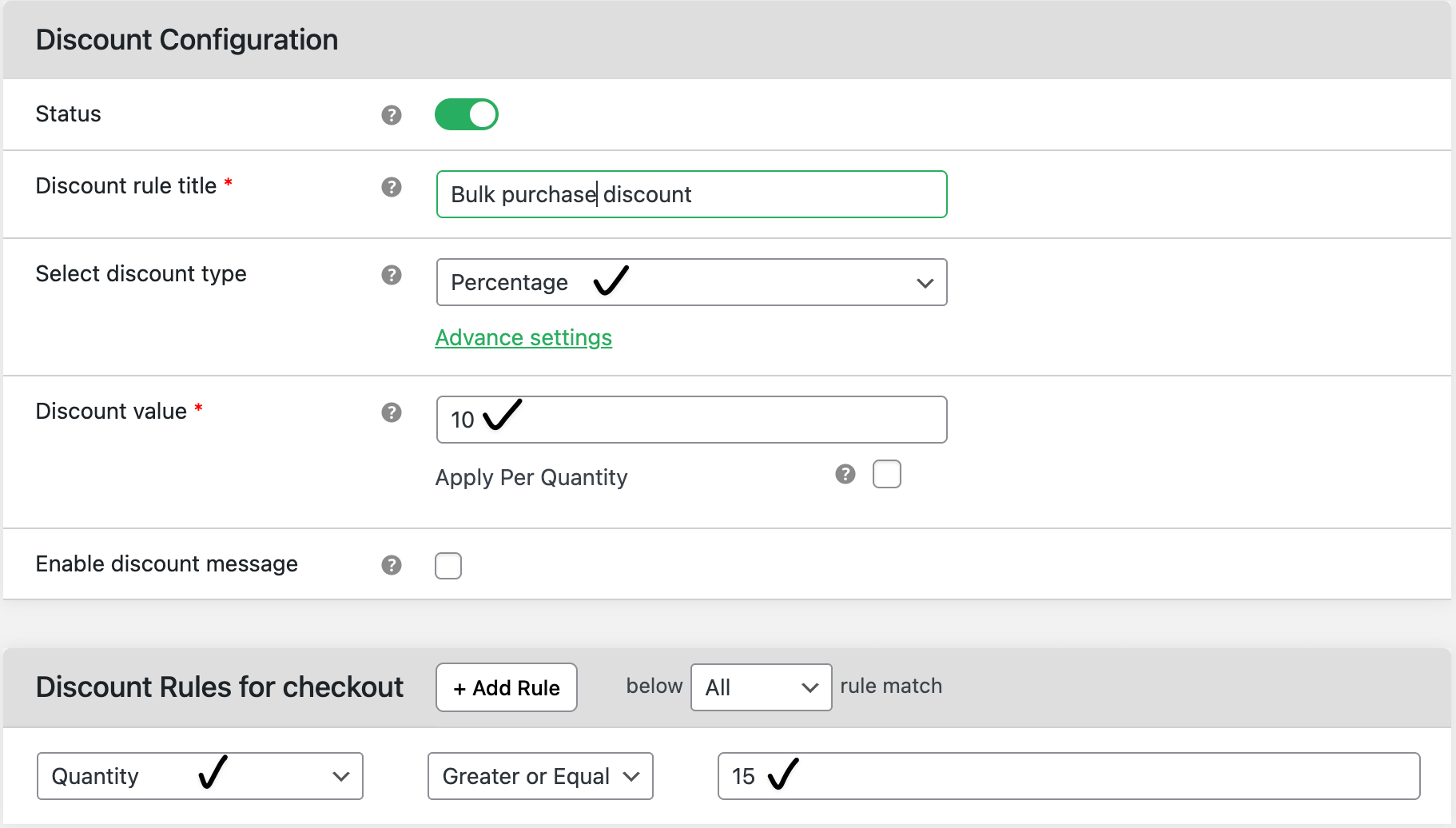Open the Discount value help icon
This screenshot has width=1456, height=828.
click(391, 412)
